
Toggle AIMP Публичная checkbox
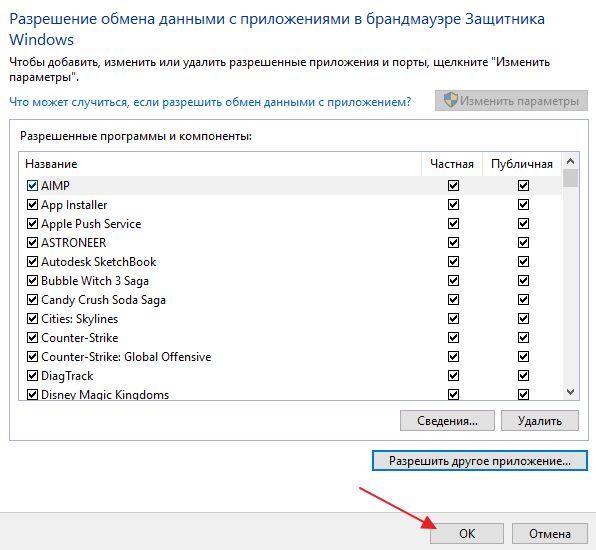pos(523,185)
